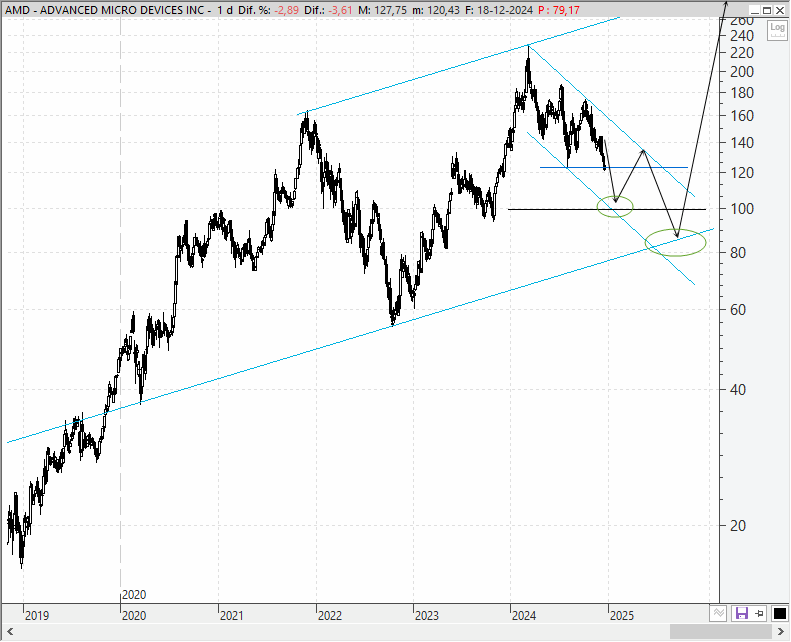The width and height of the screenshot is (791, 642).
Task: Click the 'm: 120,43' low value
Action: tap(435, 10)
